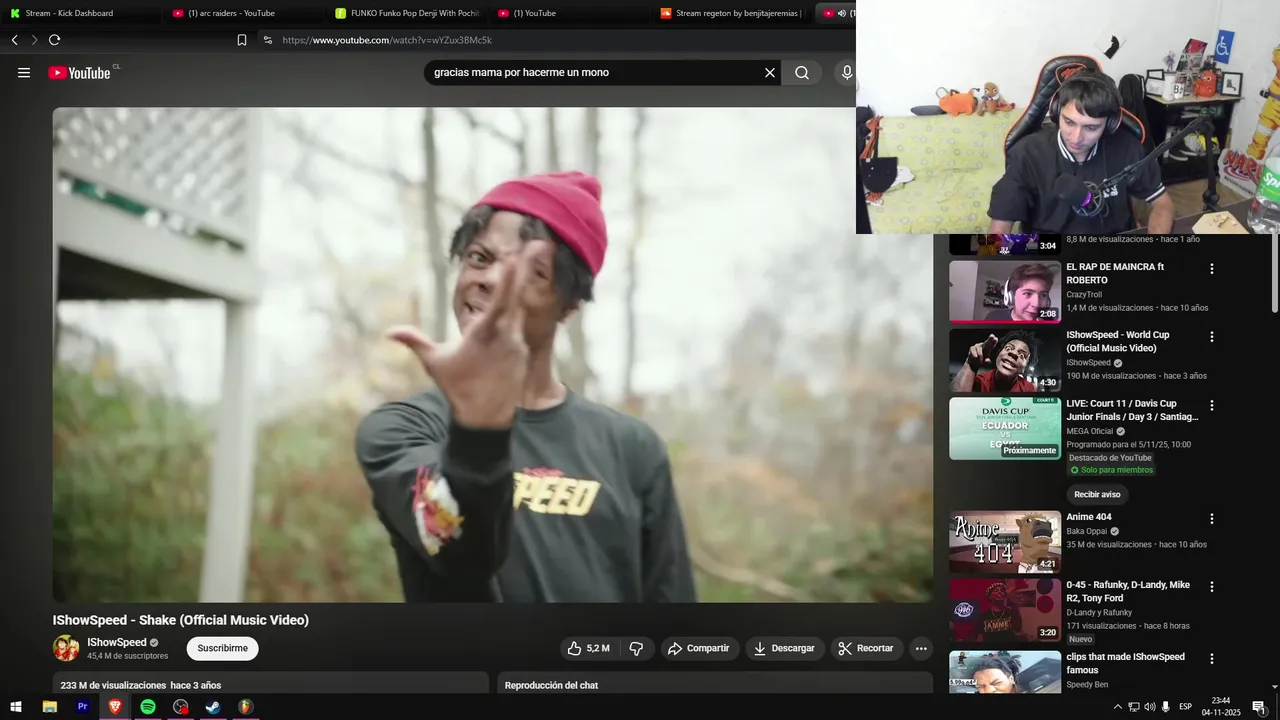Open the Windows notification center icon
This screenshot has height=720, width=1280.
click(1259, 707)
